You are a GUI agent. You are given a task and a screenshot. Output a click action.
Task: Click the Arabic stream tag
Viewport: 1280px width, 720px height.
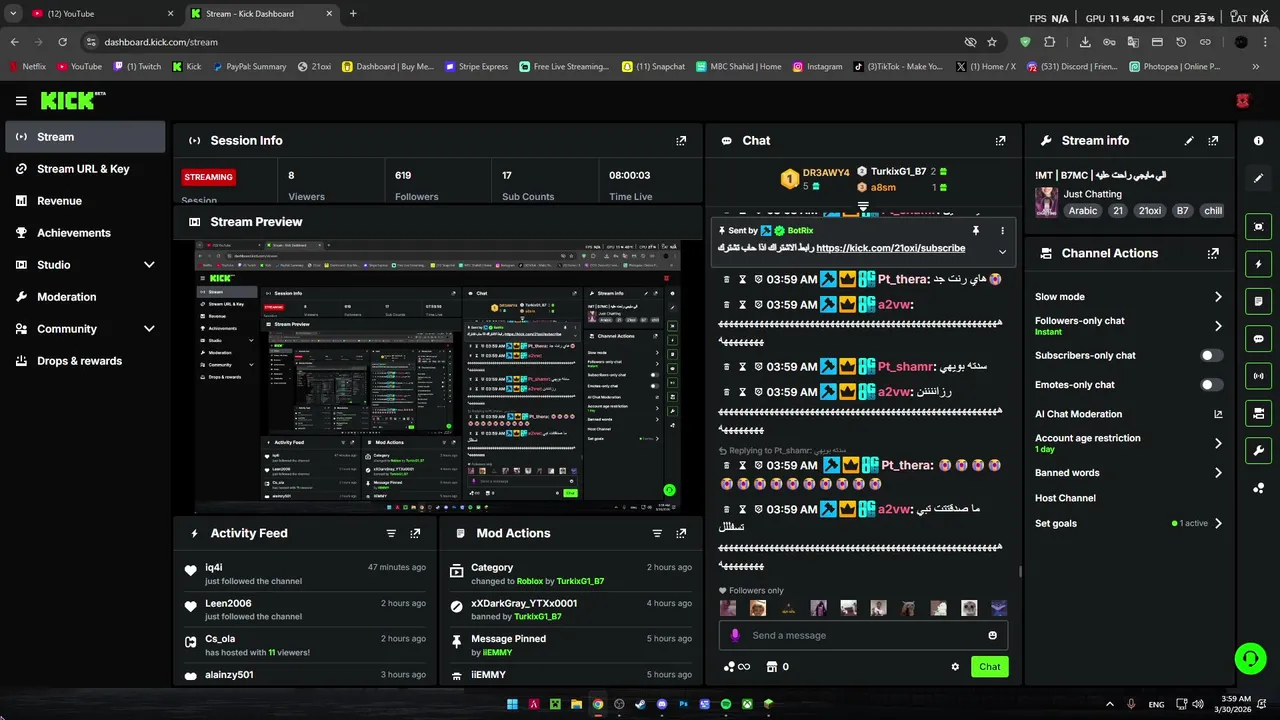1083,211
